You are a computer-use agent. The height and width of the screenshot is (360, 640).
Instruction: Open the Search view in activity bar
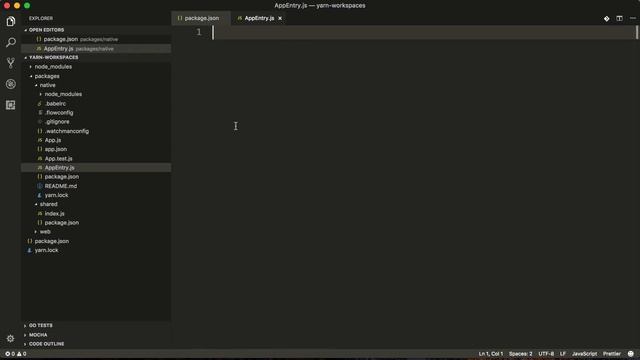11,42
